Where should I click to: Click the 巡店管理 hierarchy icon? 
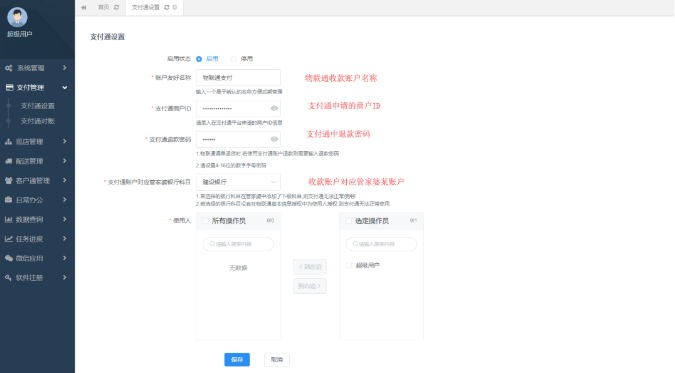[8, 141]
